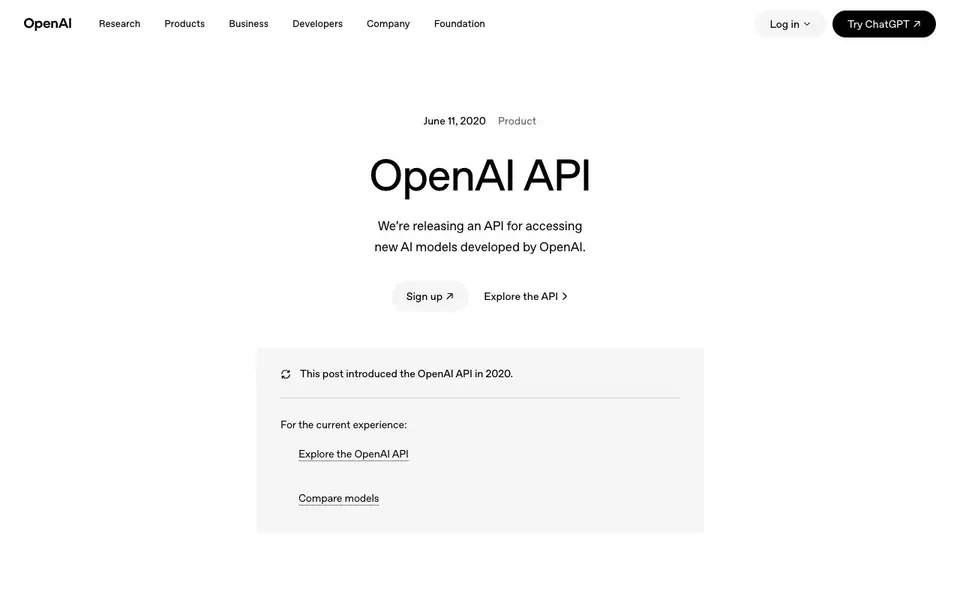Go to the Foundation page

[x=459, y=24]
